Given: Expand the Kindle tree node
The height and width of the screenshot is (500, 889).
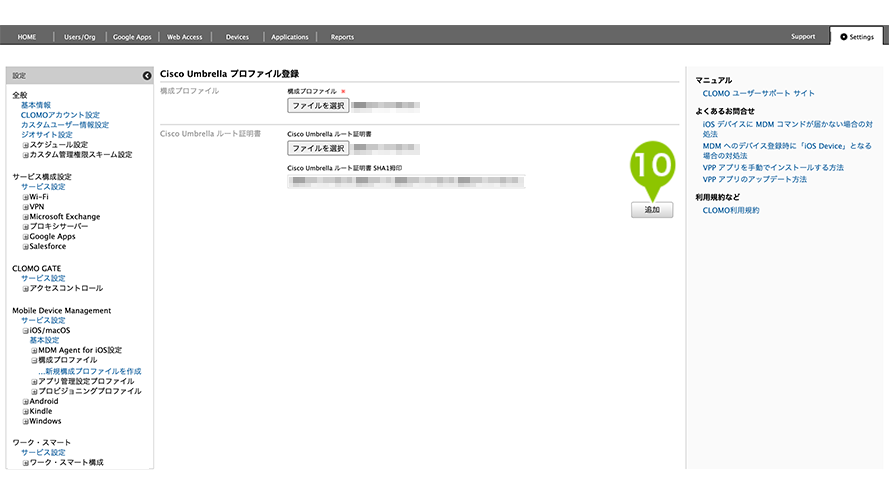Looking at the screenshot, I should coord(26,412).
